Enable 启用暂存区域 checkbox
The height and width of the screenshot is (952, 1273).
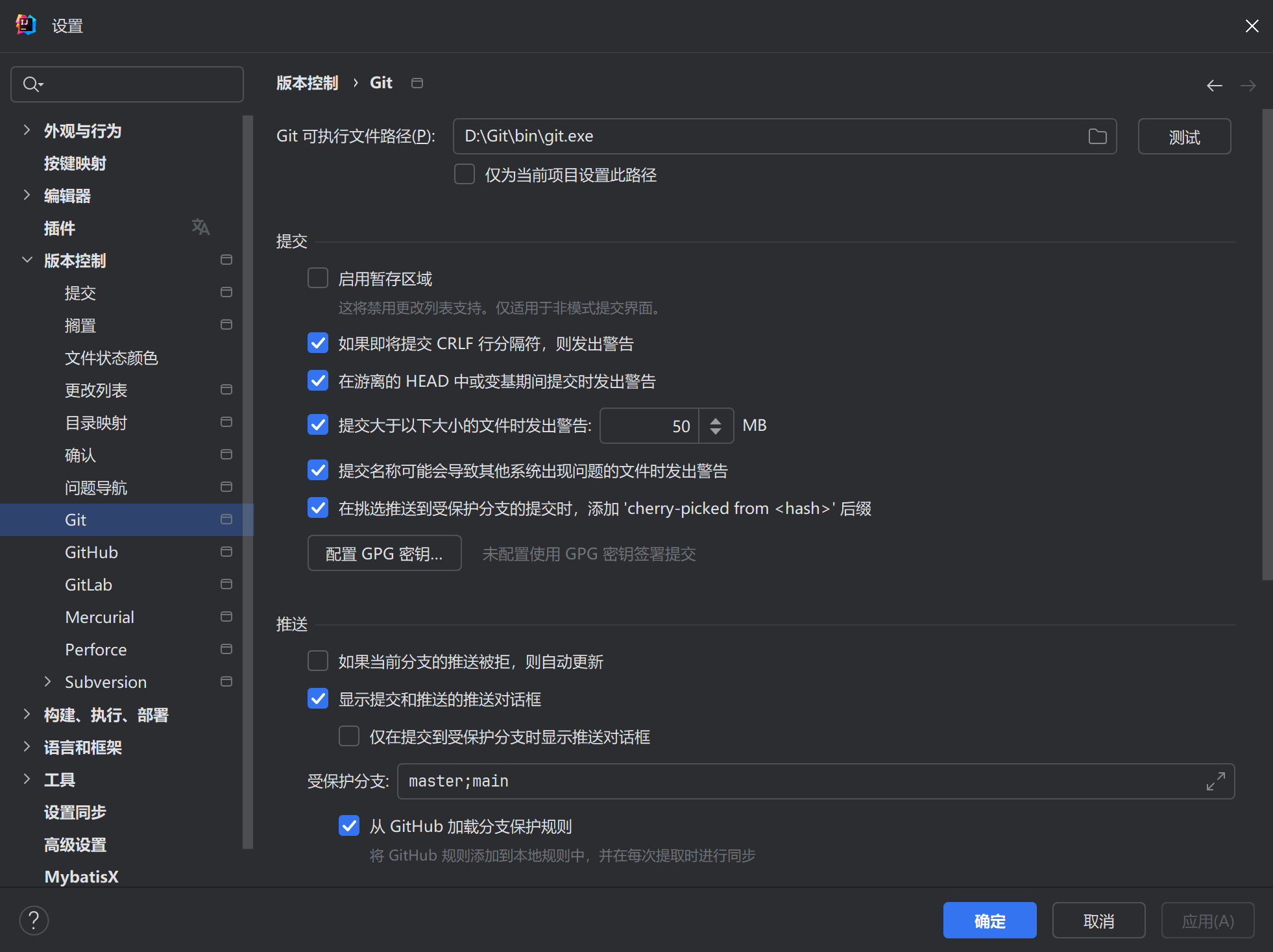click(318, 278)
